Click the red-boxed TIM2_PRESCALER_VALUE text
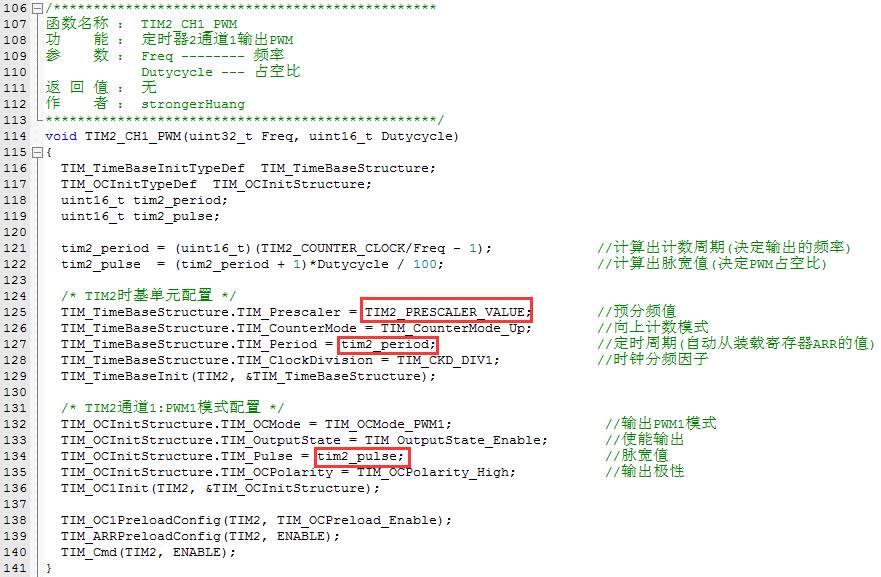This screenshot has height=577, width=881. click(x=446, y=312)
